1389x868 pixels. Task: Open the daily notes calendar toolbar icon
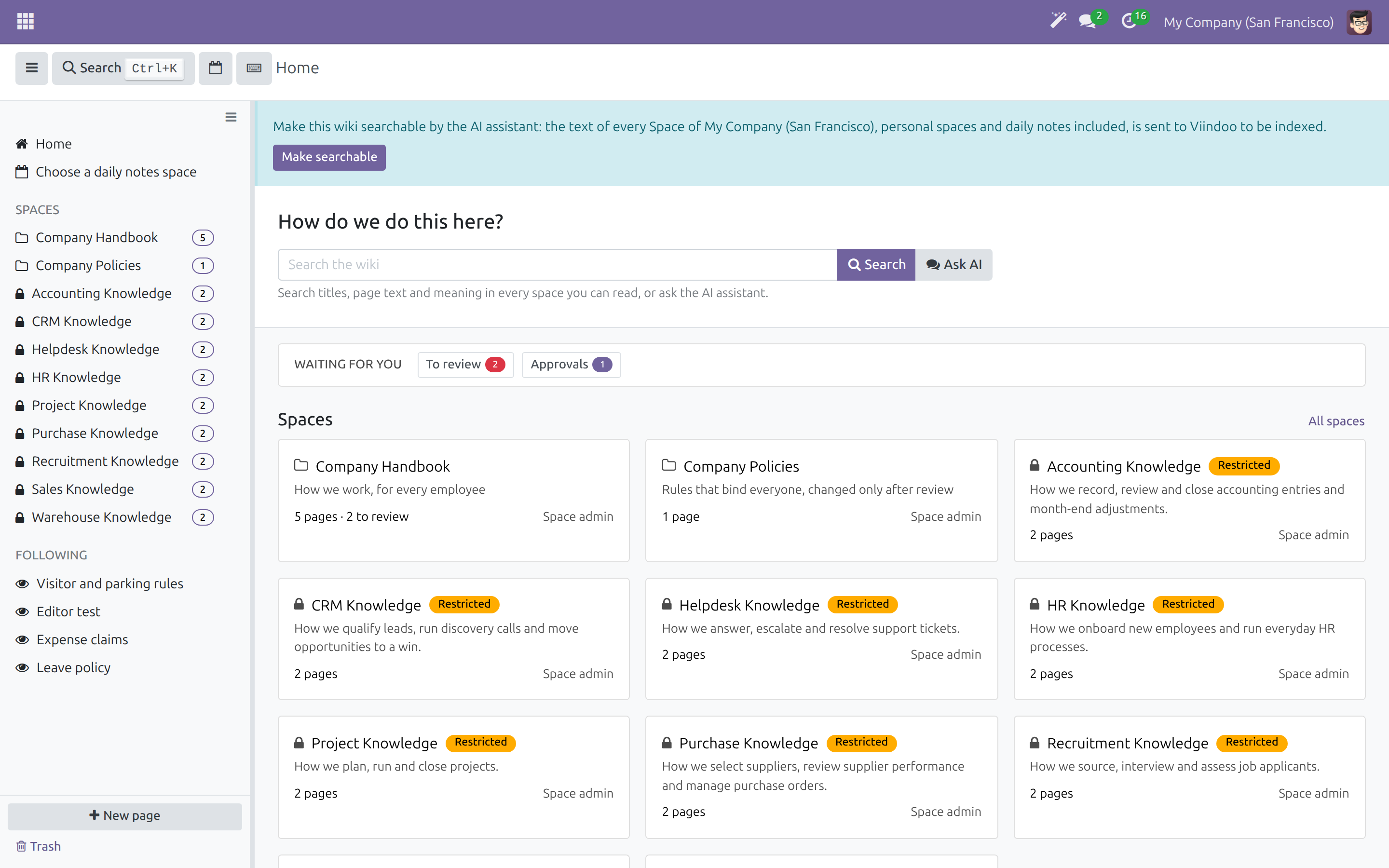coord(215,68)
